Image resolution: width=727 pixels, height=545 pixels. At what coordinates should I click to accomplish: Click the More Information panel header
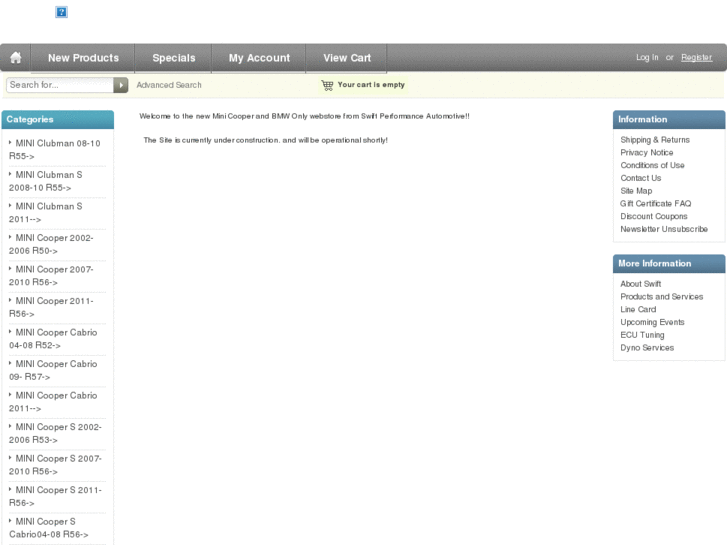[x=669, y=263]
